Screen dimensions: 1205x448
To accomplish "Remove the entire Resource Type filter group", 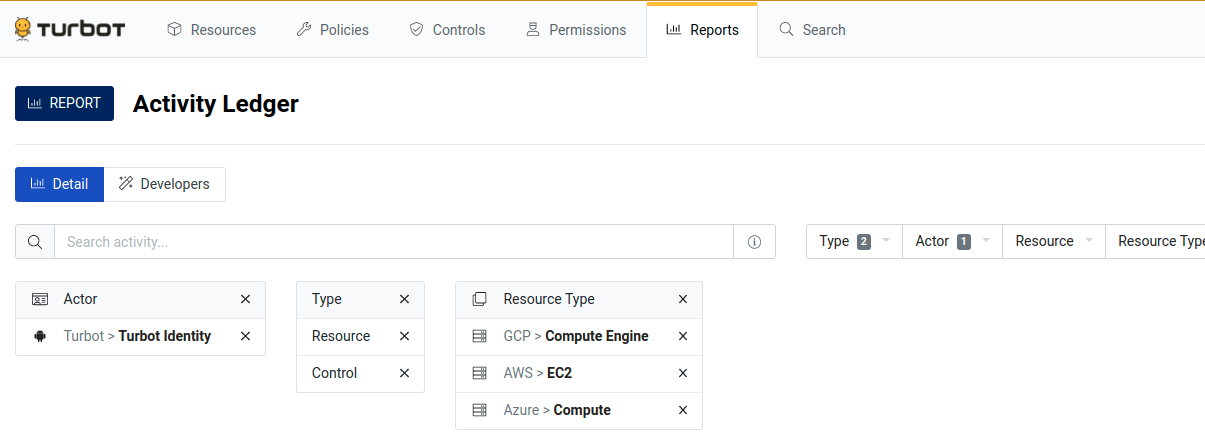I will click(x=683, y=299).
